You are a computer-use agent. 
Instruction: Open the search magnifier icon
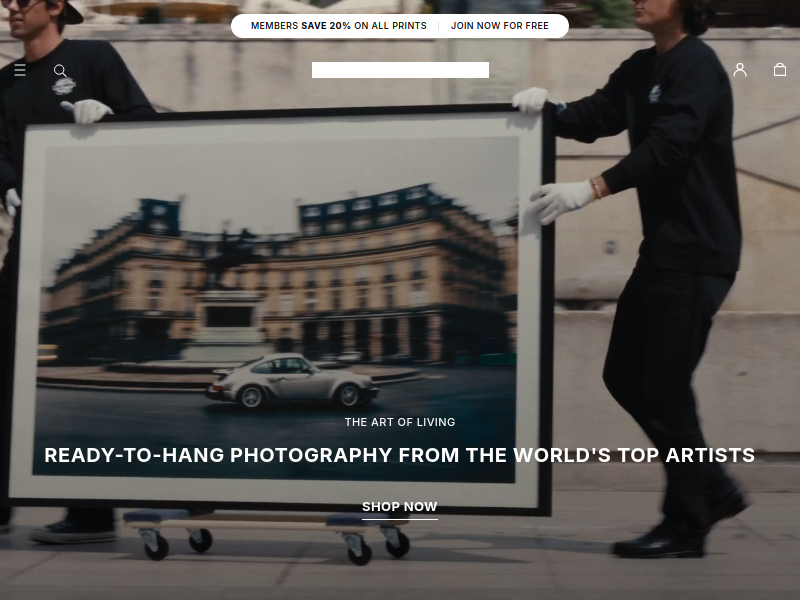(x=60, y=70)
